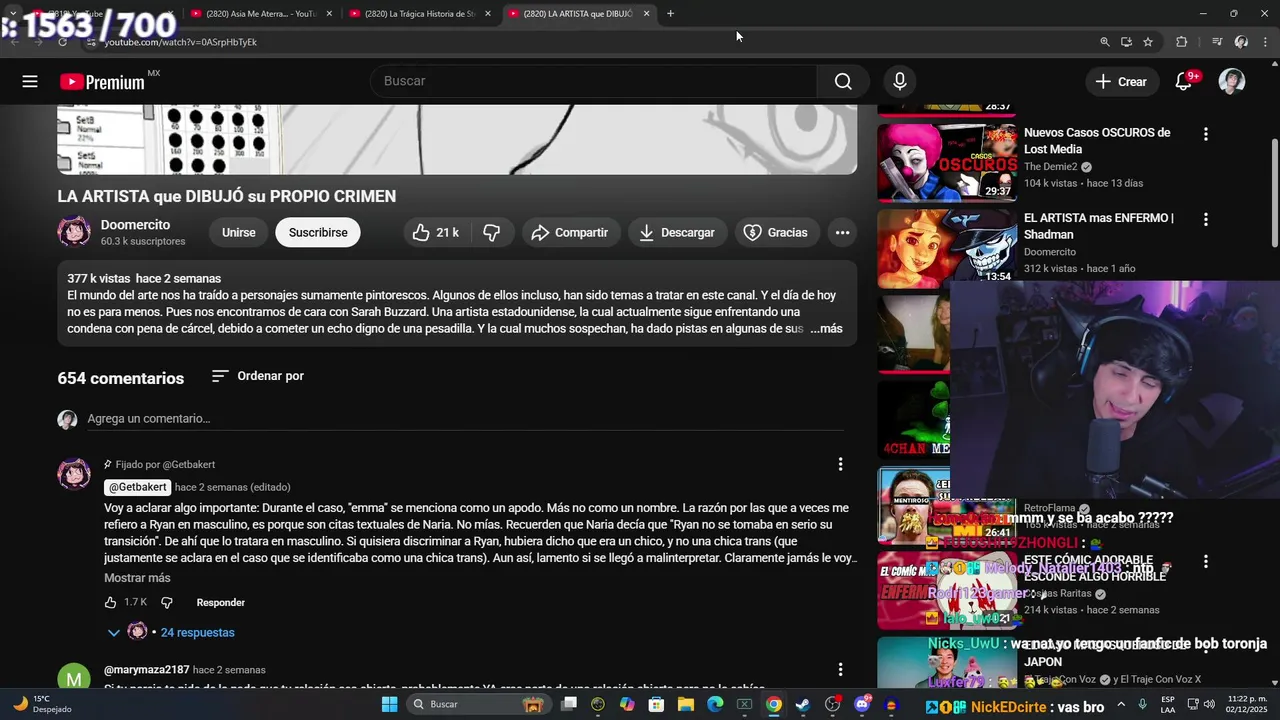This screenshot has height=720, width=1280.
Task: Open Task View on the taskbar
Action: pos(569,704)
